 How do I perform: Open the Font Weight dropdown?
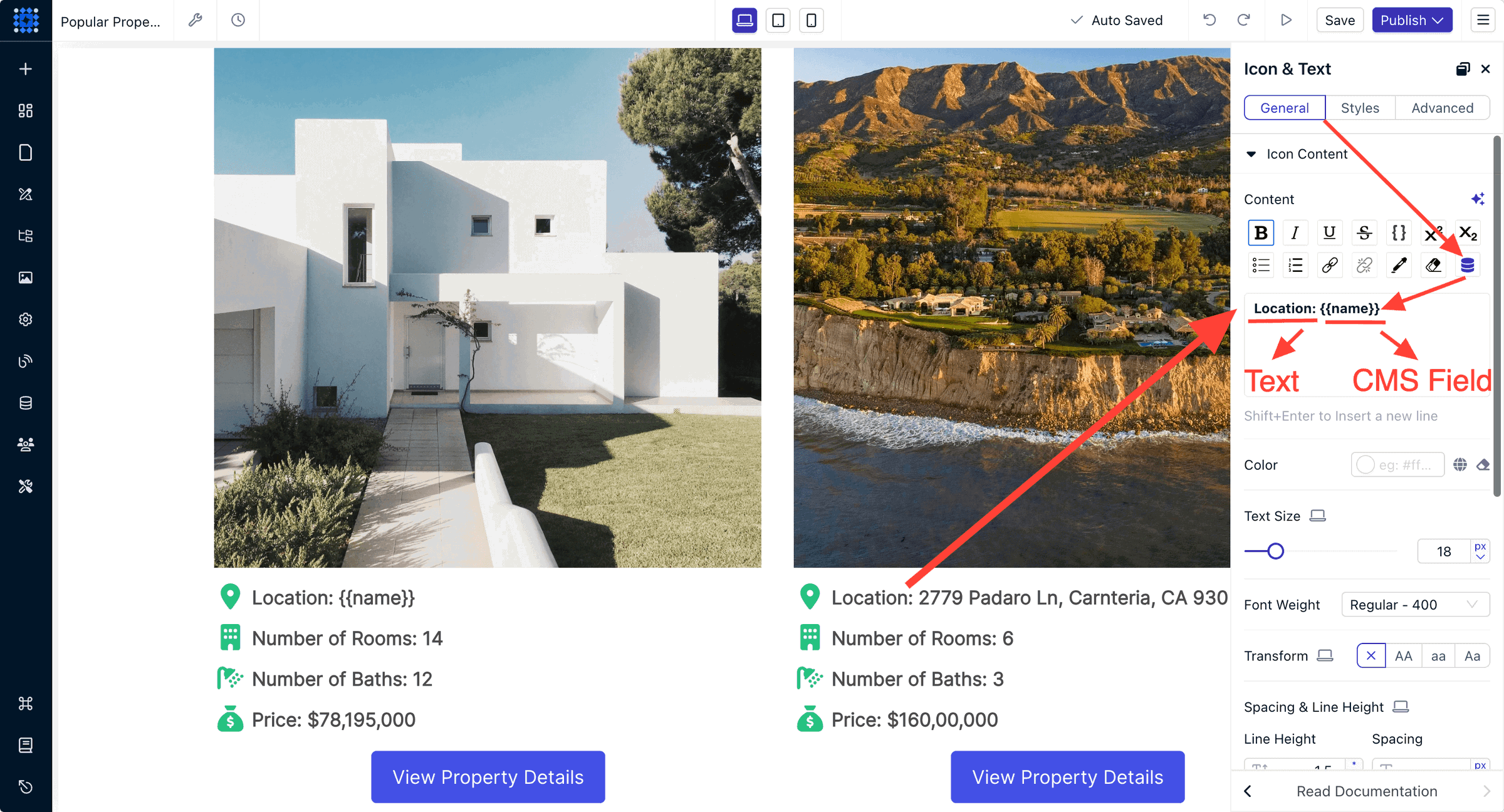click(1415, 604)
